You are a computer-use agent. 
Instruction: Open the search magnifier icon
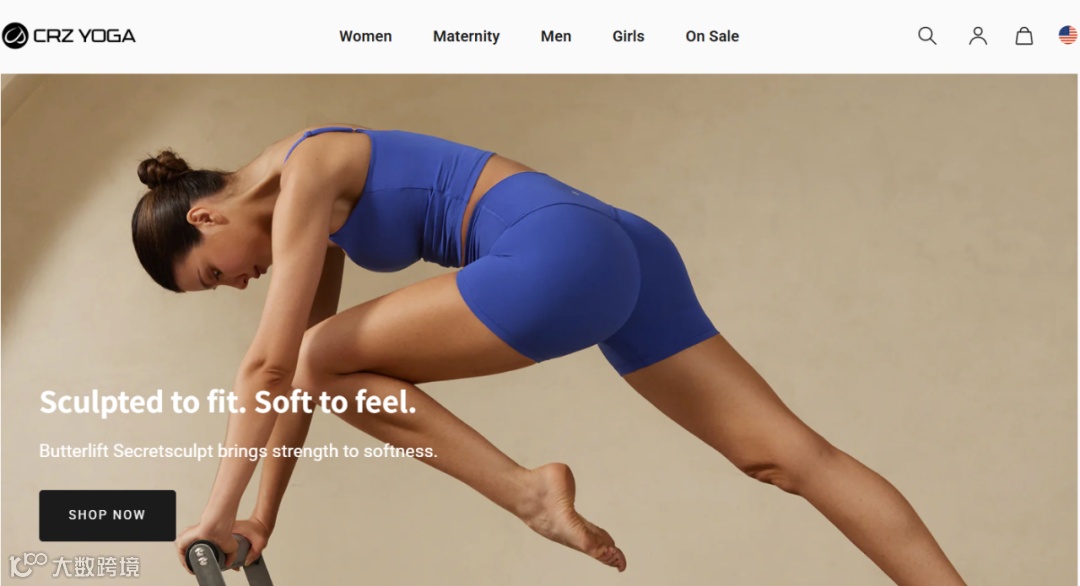click(927, 36)
